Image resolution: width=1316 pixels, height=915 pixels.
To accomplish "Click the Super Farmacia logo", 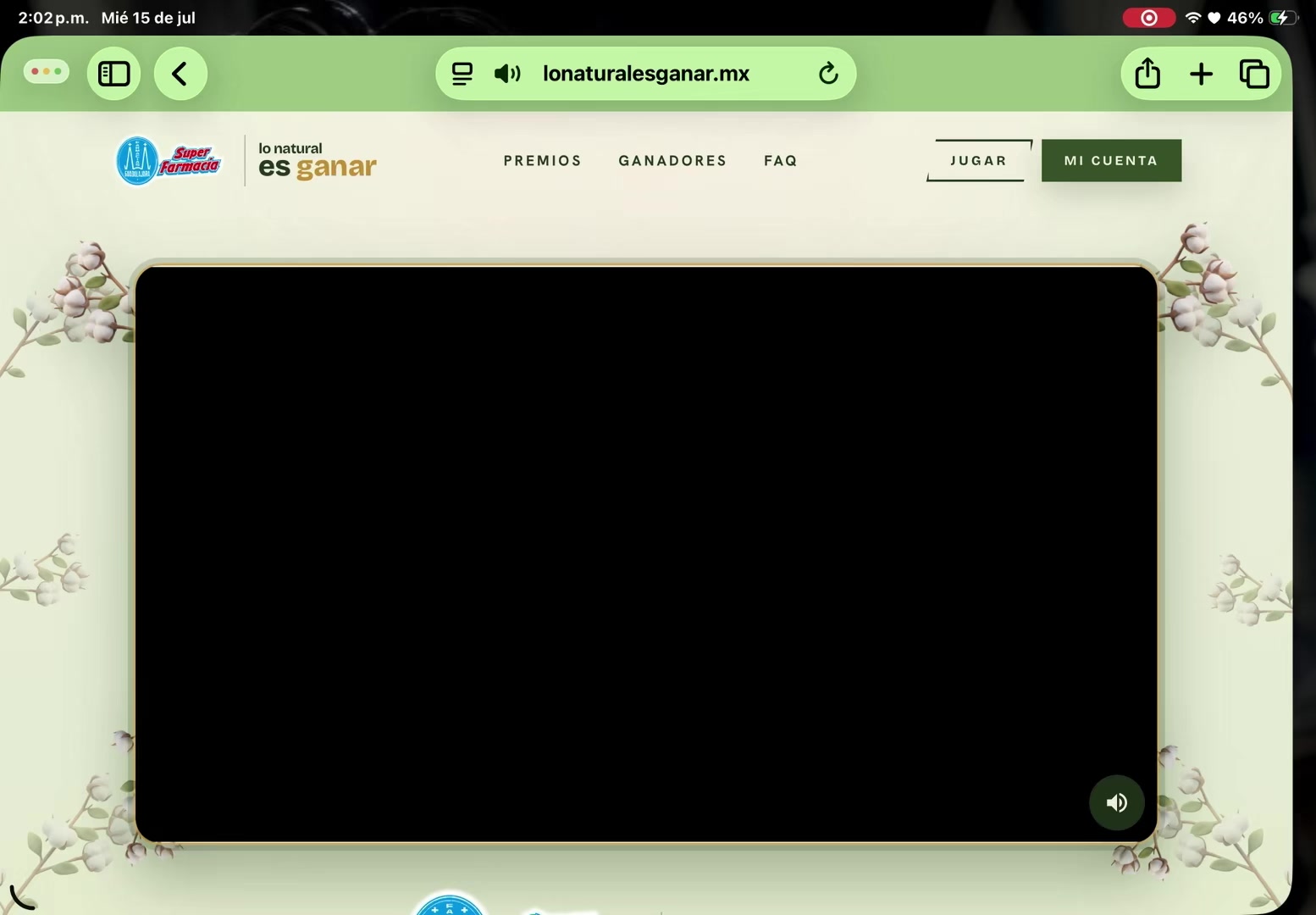I will [169, 160].
